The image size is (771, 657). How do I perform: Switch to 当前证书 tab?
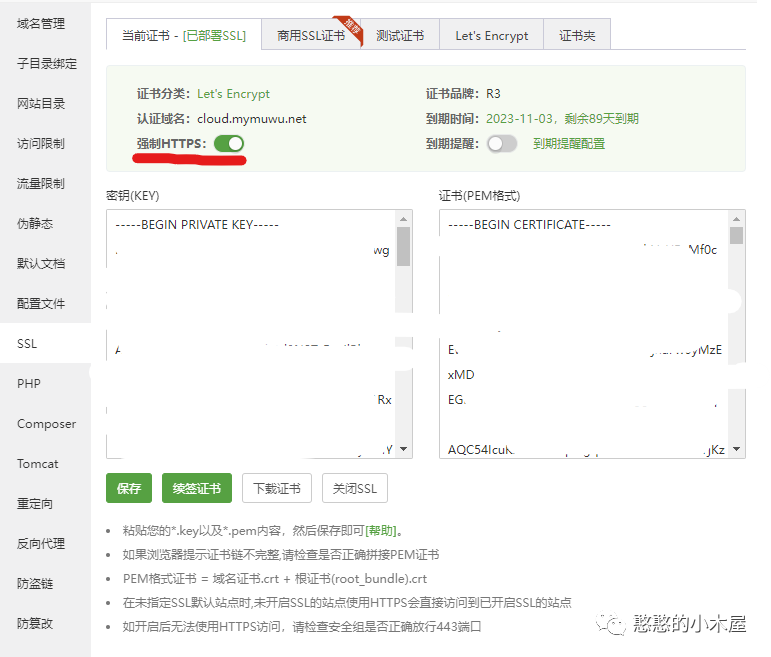tap(183, 35)
